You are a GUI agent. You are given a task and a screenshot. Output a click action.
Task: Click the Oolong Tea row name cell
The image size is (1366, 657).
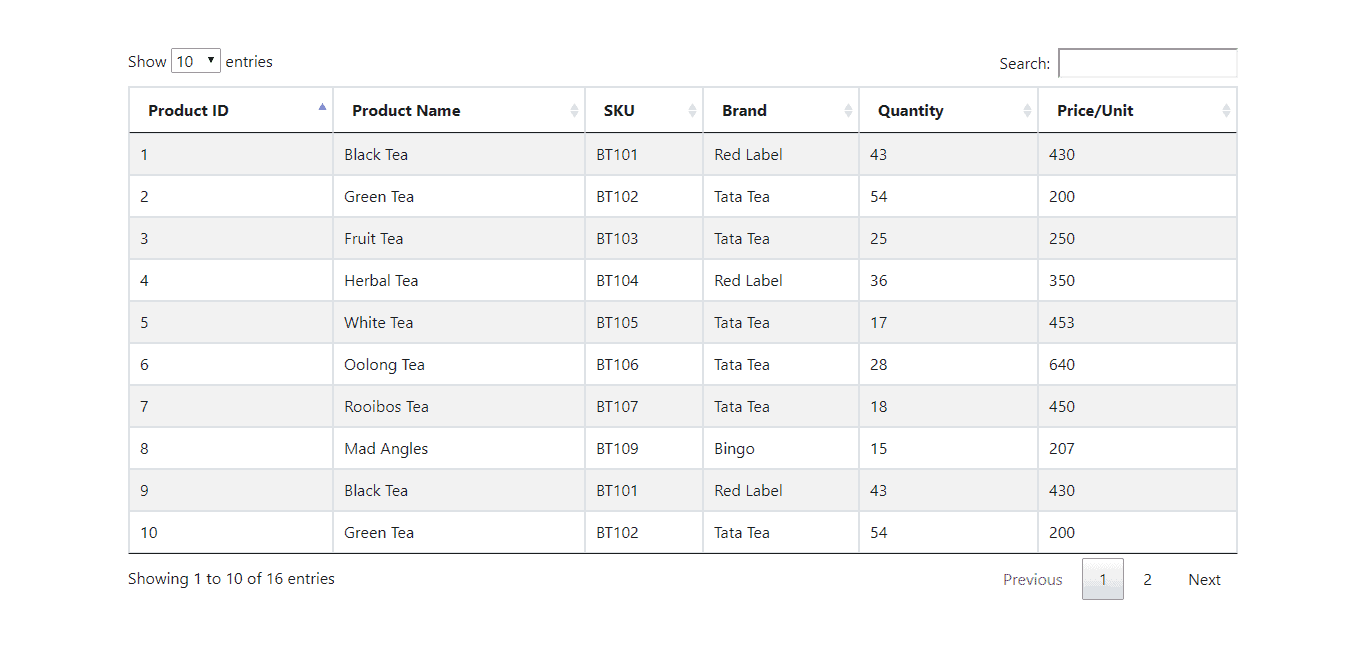pyautogui.click(x=459, y=365)
